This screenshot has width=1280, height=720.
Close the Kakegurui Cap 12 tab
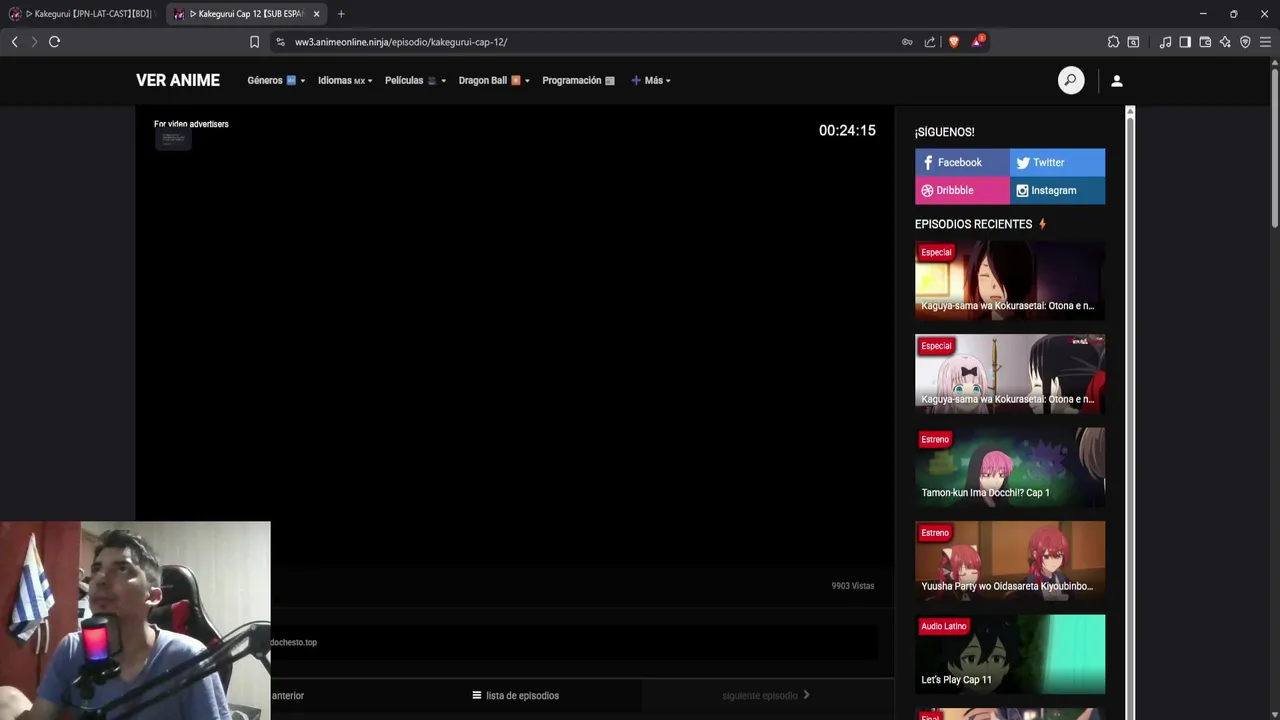(x=316, y=14)
